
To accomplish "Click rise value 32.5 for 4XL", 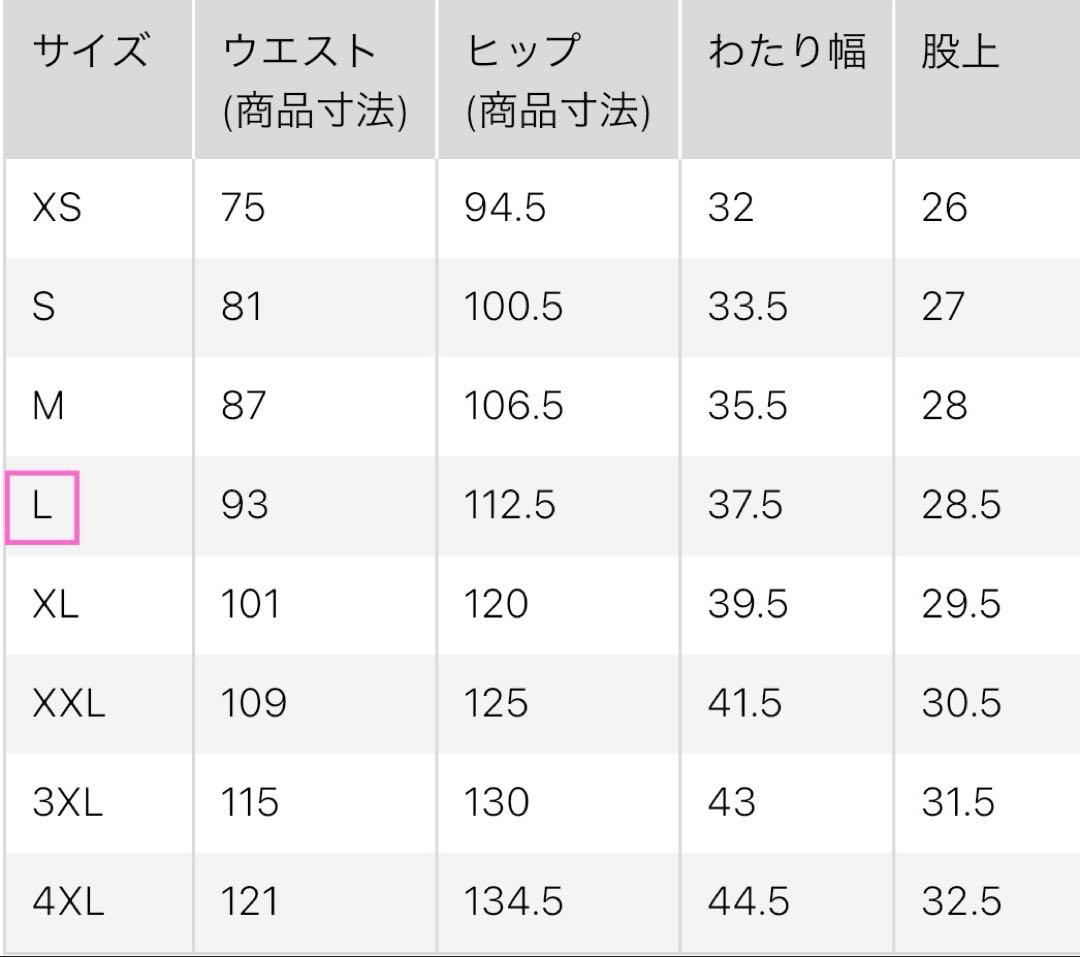I will tap(962, 902).
